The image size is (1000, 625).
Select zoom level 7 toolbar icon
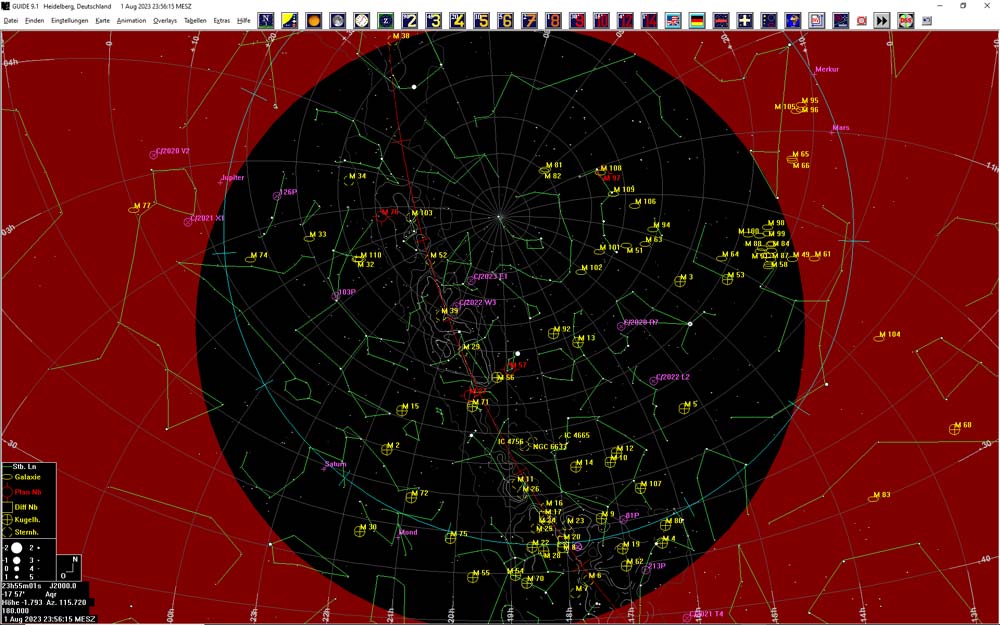point(529,20)
